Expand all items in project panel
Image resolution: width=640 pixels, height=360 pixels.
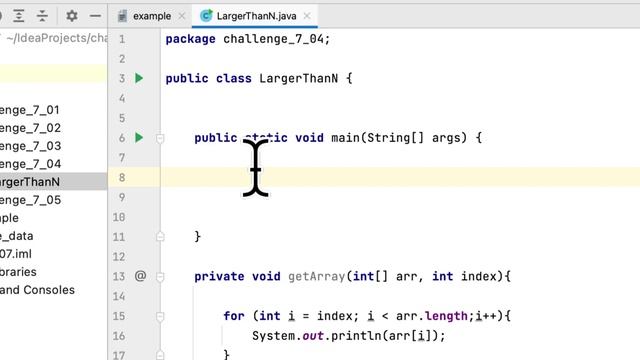click(x=19, y=16)
